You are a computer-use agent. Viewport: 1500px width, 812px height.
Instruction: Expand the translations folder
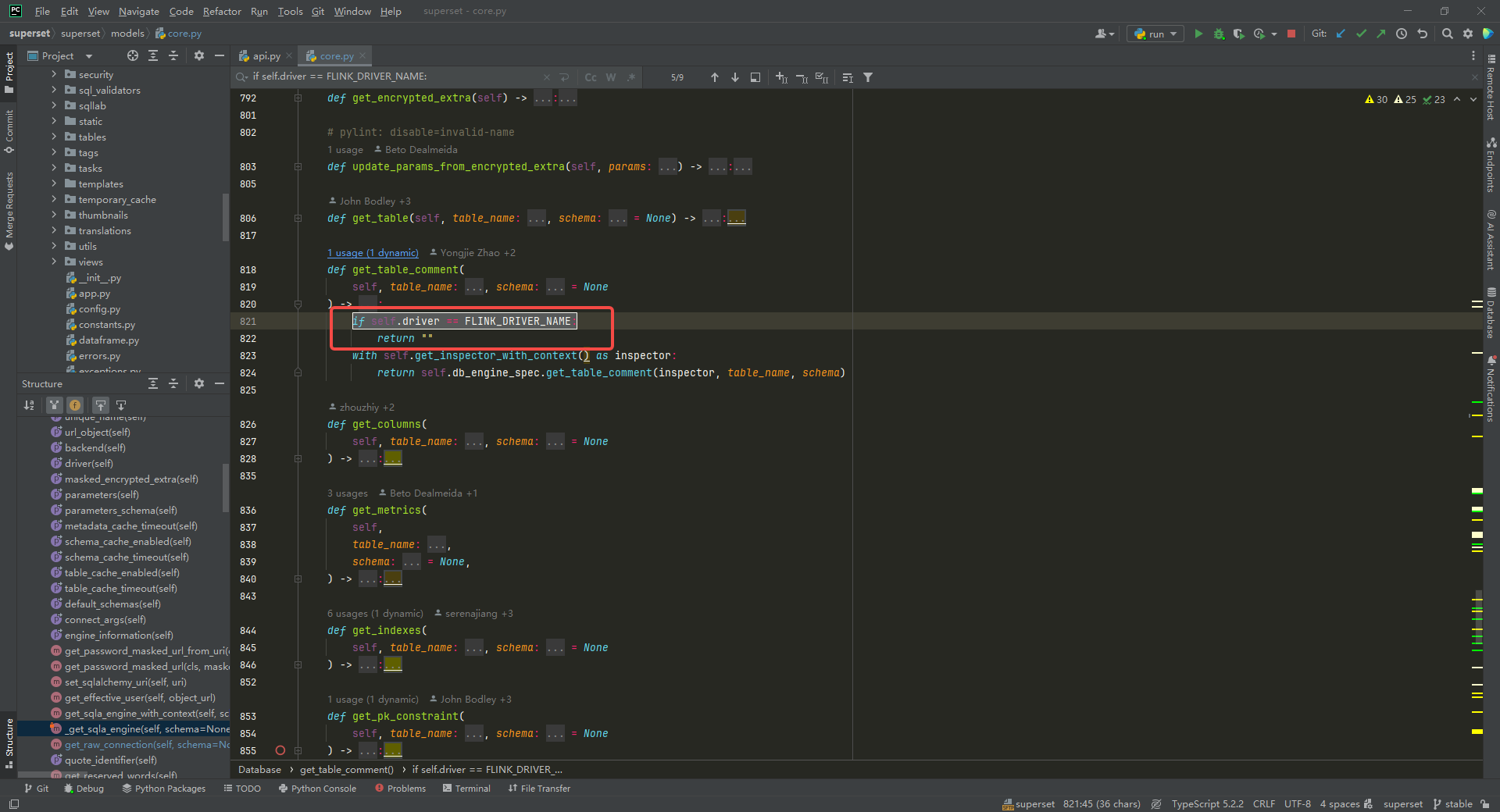tap(54, 230)
